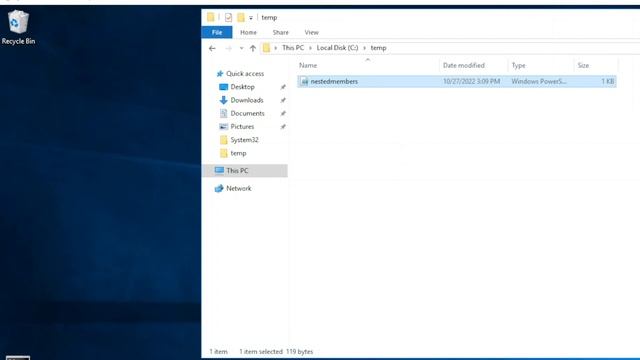Open Customize Quick Access Toolbar dropdown arrow
This screenshot has height=360, width=640.
coord(251,18)
